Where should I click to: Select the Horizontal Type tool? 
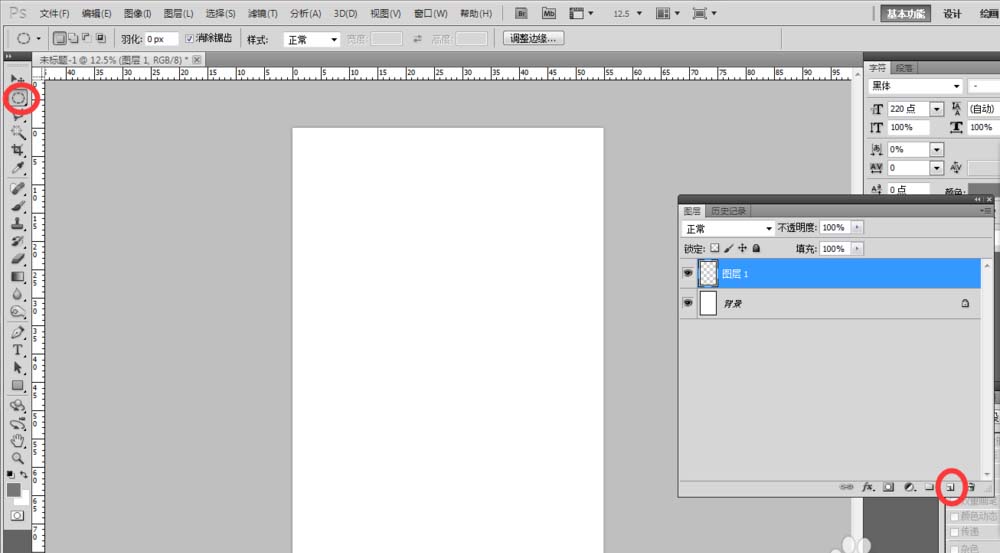click(18, 351)
